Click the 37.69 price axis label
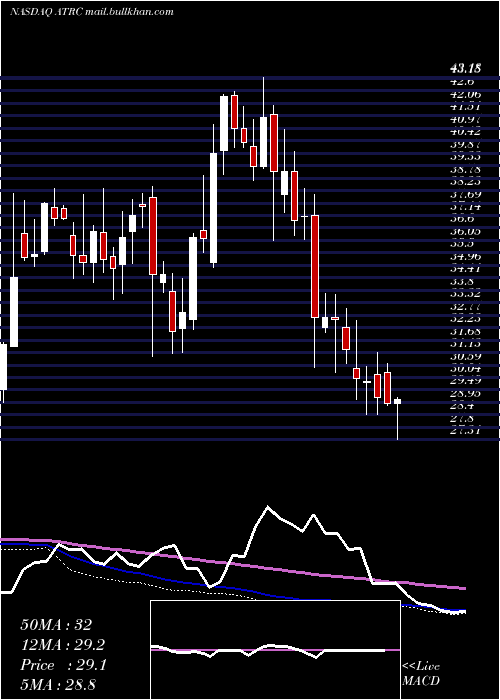Image resolution: width=500 pixels, height=700 pixels. [x=465, y=194]
